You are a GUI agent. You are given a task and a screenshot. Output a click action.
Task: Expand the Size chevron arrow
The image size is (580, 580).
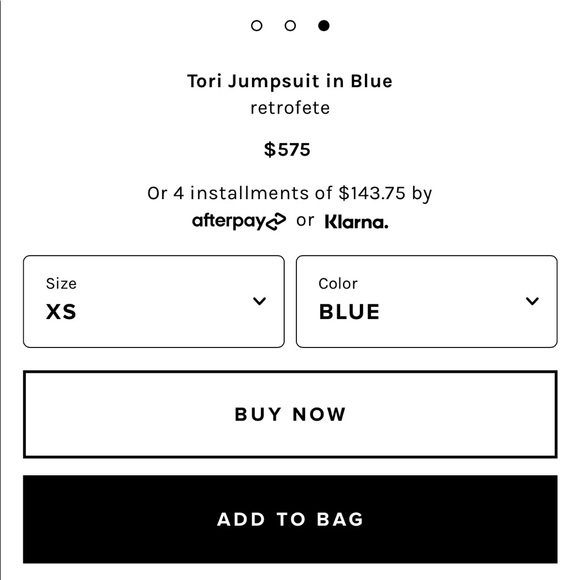(x=259, y=301)
